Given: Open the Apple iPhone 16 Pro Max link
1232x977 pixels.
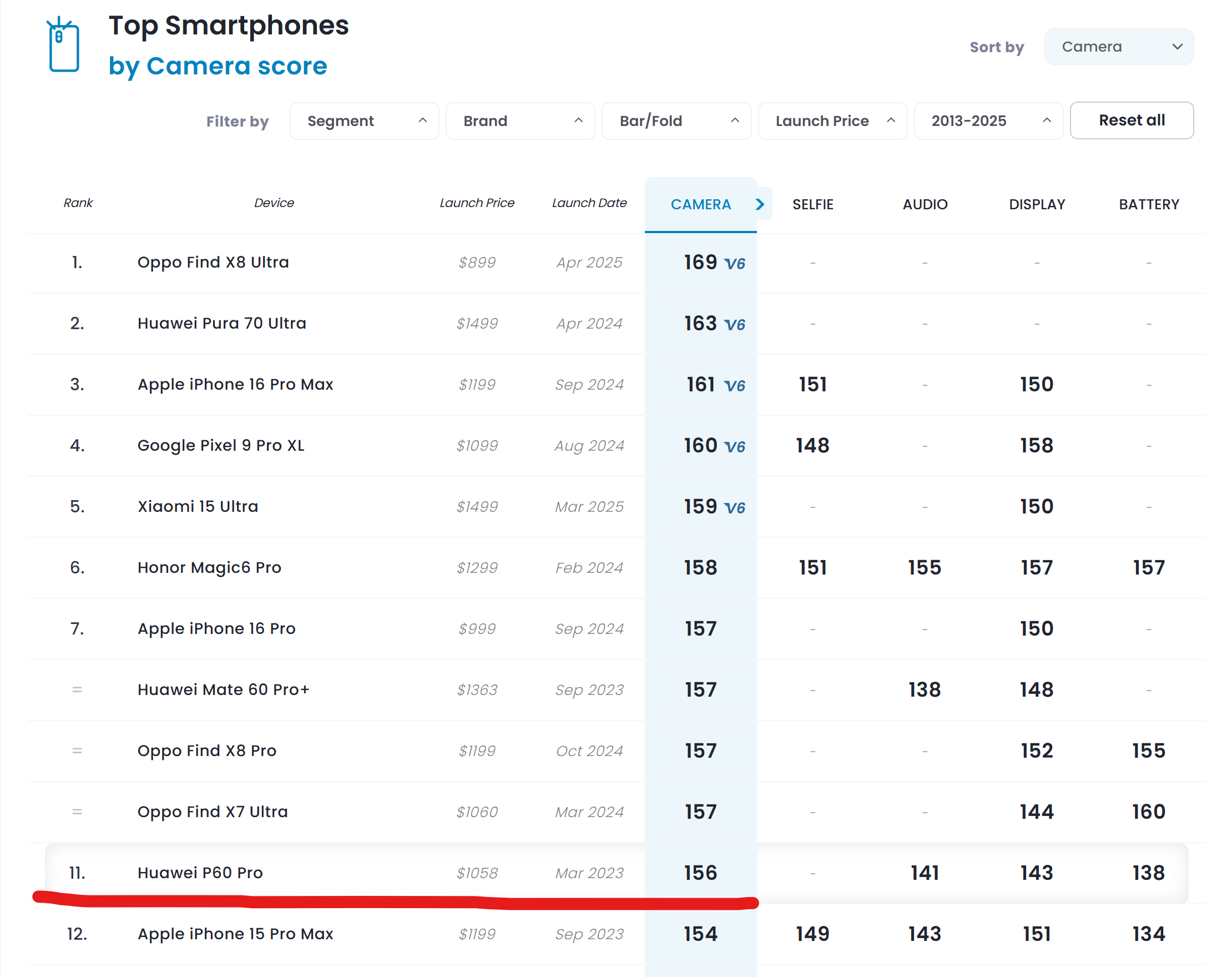Looking at the screenshot, I should coord(235,385).
